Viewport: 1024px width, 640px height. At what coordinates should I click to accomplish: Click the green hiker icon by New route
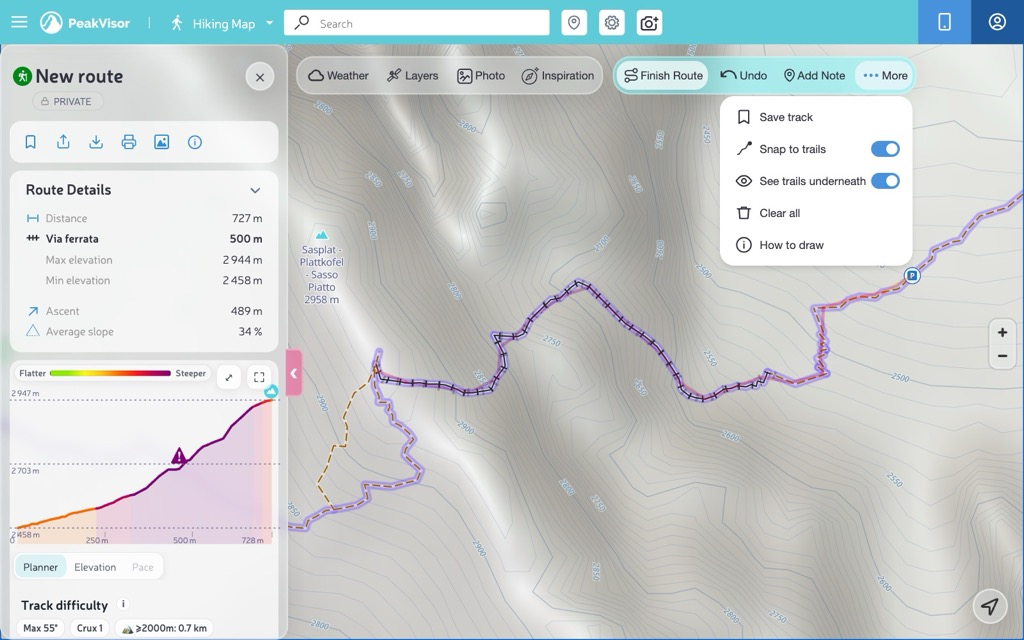(22, 76)
